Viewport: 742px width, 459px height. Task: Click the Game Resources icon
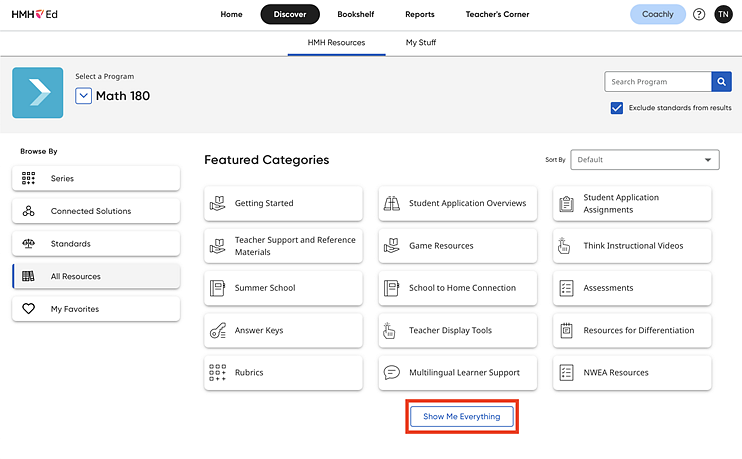click(x=392, y=246)
